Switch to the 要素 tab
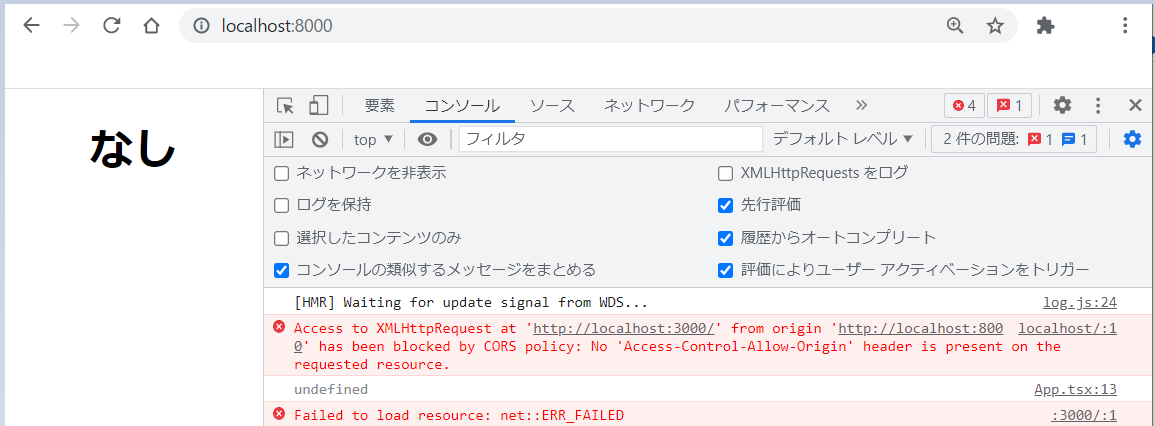 point(379,105)
